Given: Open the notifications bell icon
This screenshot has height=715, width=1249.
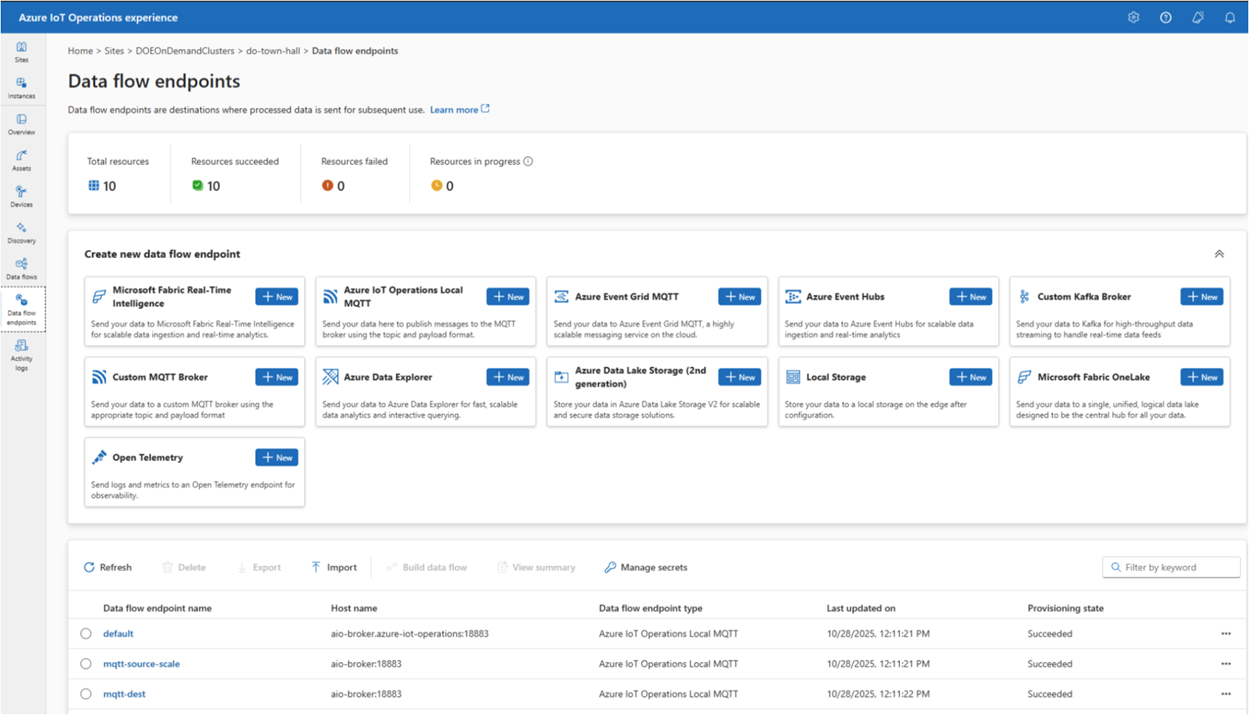Looking at the screenshot, I should [x=1230, y=18].
